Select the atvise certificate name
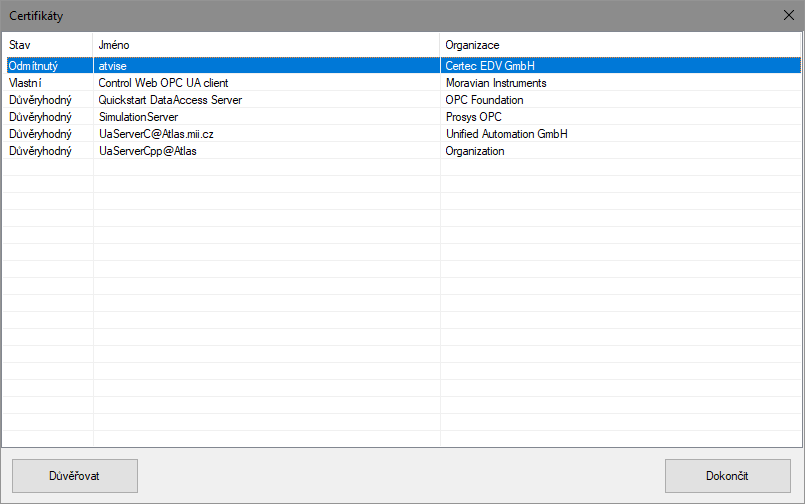The width and height of the screenshot is (805, 504). pyautogui.click(x=111, y=66)
